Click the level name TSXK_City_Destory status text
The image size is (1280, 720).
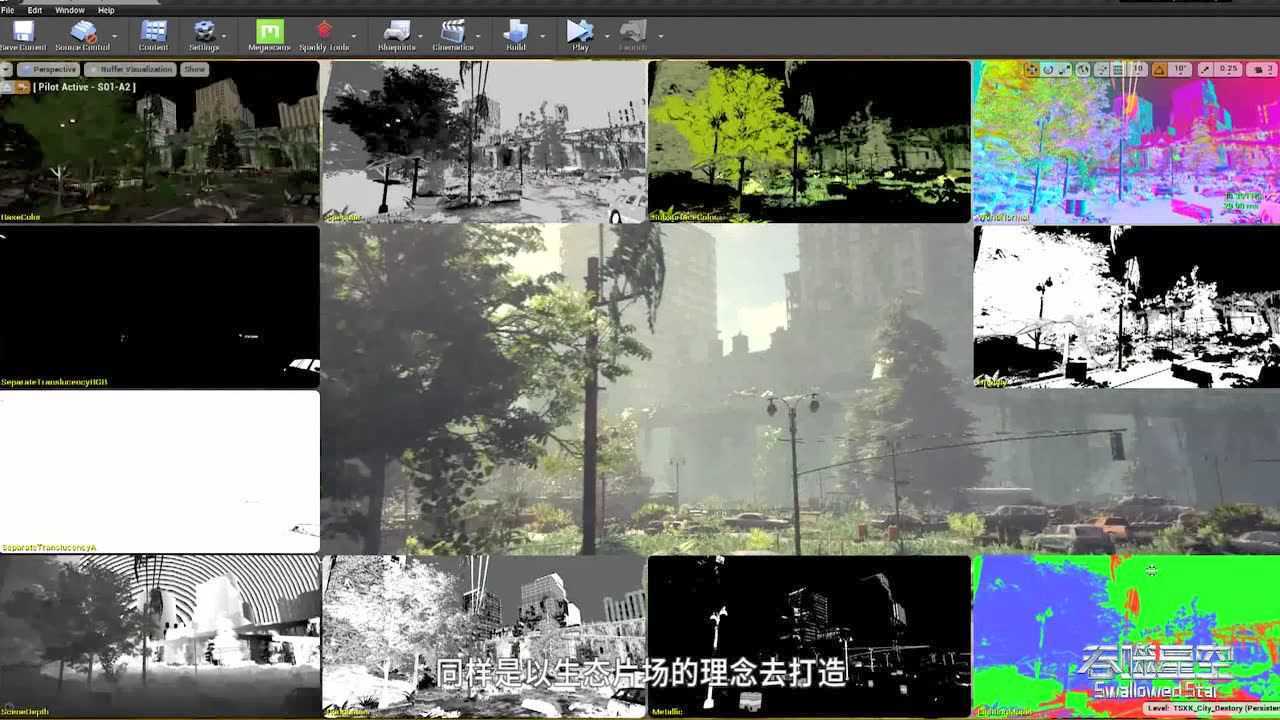[1212, 708]
